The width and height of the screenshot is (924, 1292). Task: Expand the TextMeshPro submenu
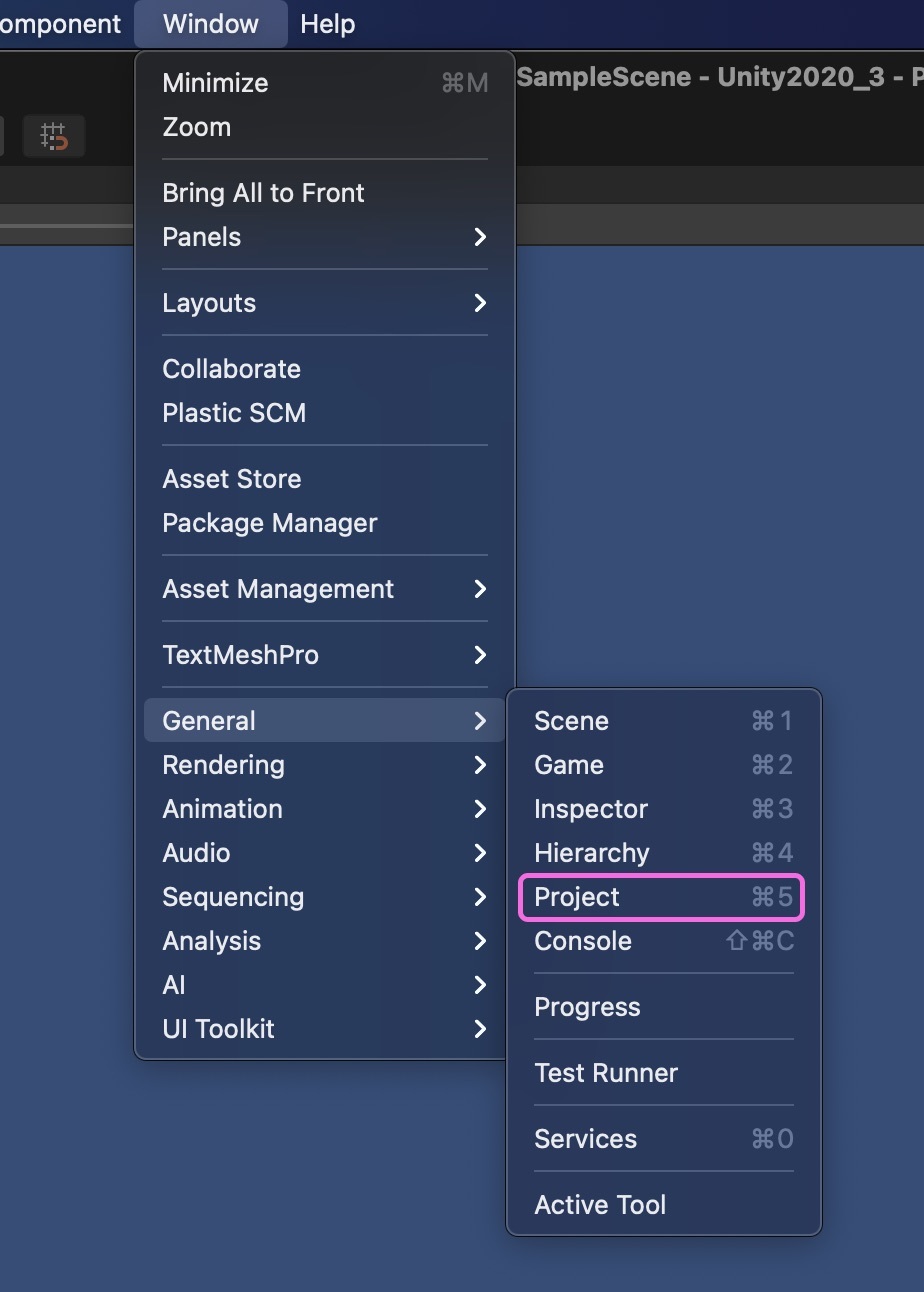[x=325, y=655]
